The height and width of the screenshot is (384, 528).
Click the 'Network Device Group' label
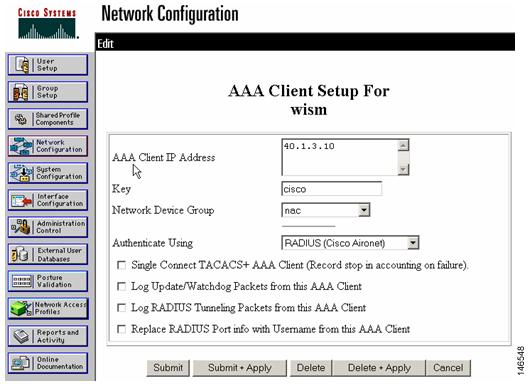click(x=163, y=210)
